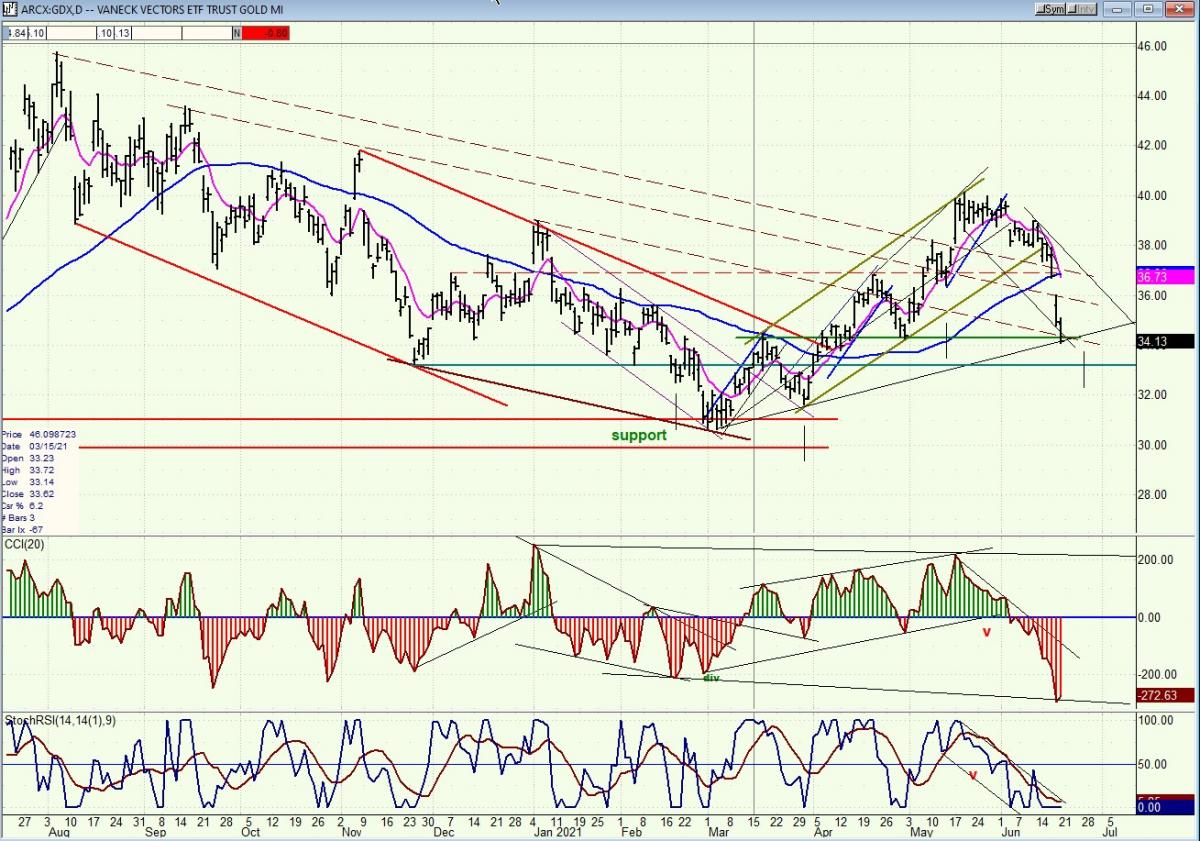The image size is (1200, 841).
Task: Click the green "div" annotation on CCI
Action: pos(711,678)
